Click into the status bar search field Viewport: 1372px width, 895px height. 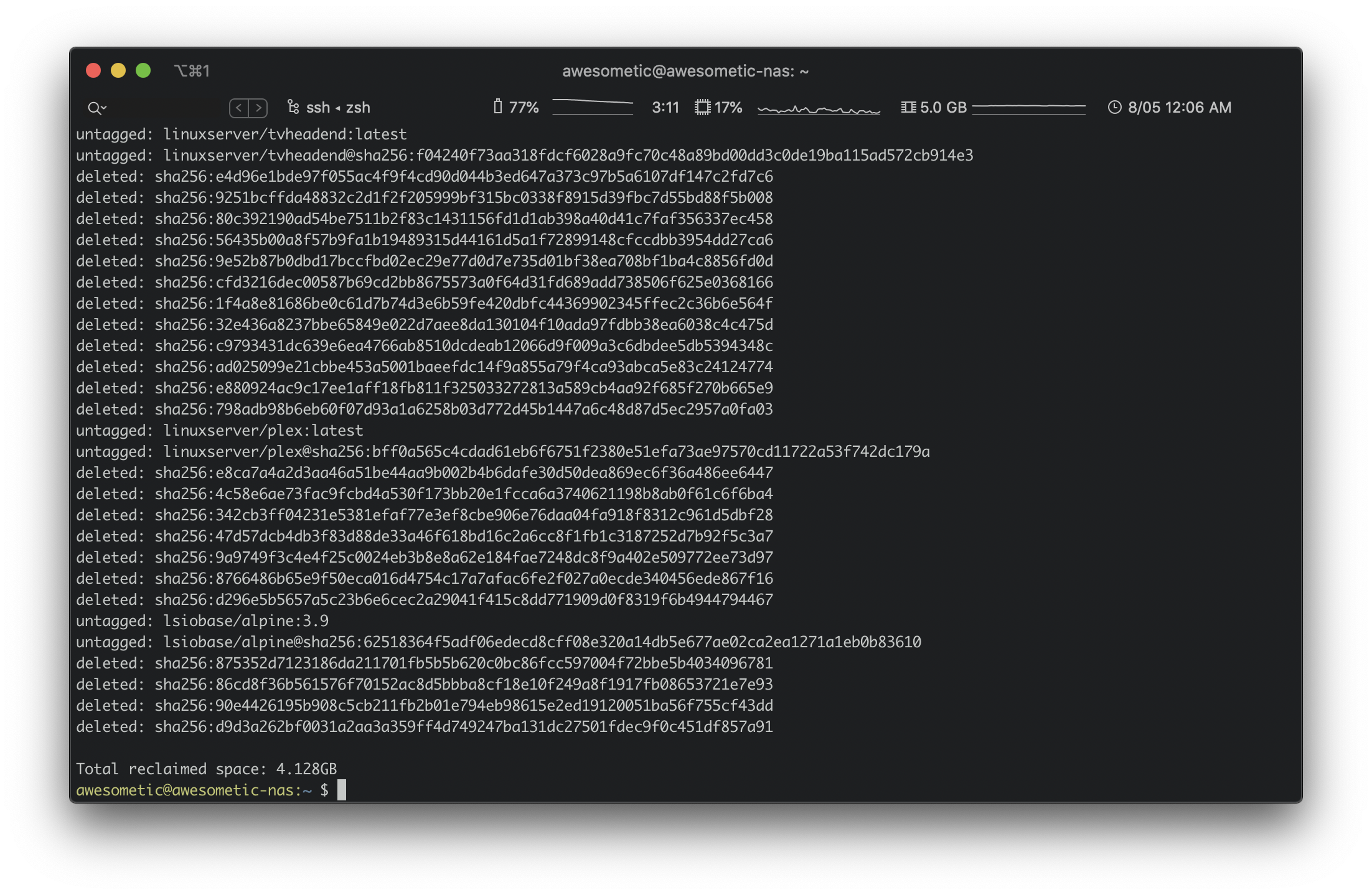coord(165,108)
